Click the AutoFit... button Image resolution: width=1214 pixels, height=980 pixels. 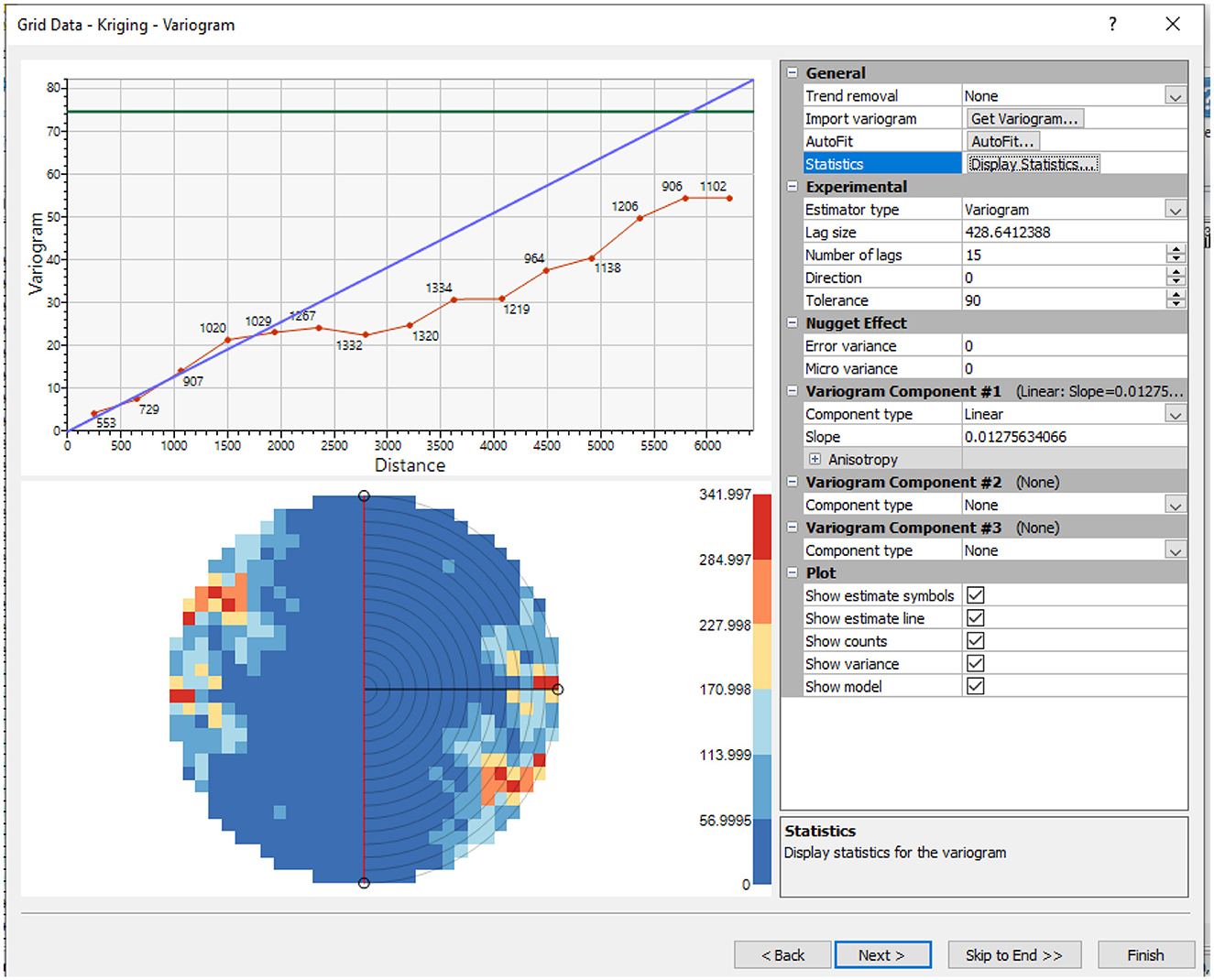[1002, 141]
